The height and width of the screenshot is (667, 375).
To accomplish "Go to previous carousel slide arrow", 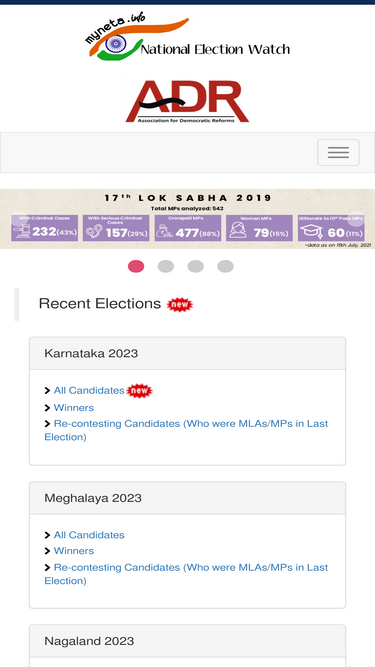I will 18,219.
